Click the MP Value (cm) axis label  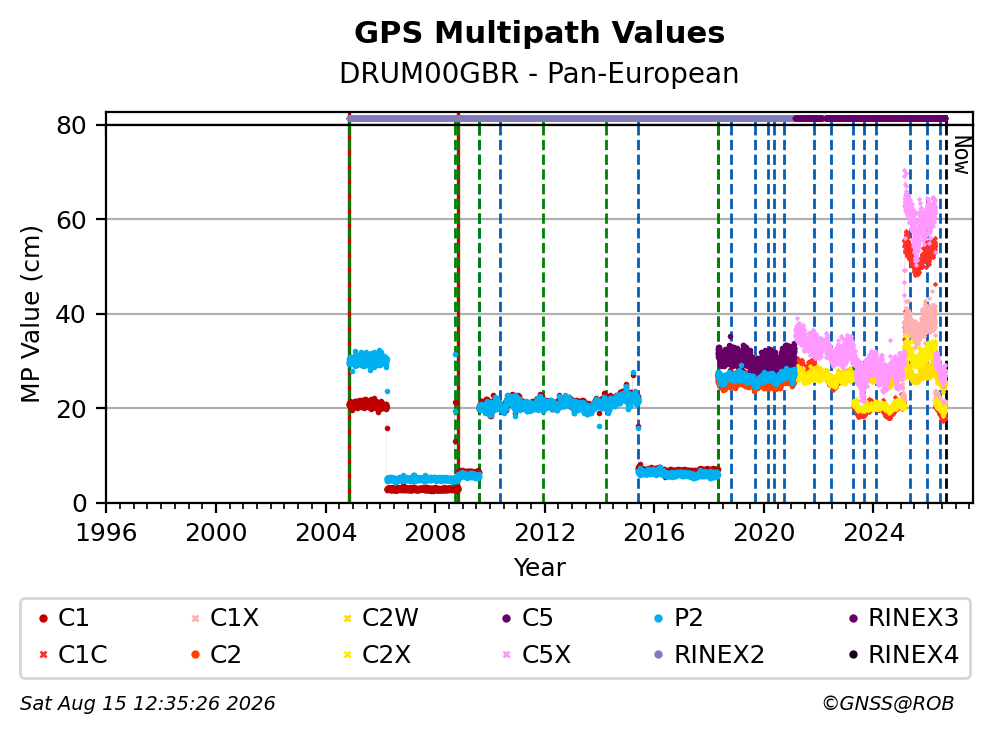click(30, 314)
